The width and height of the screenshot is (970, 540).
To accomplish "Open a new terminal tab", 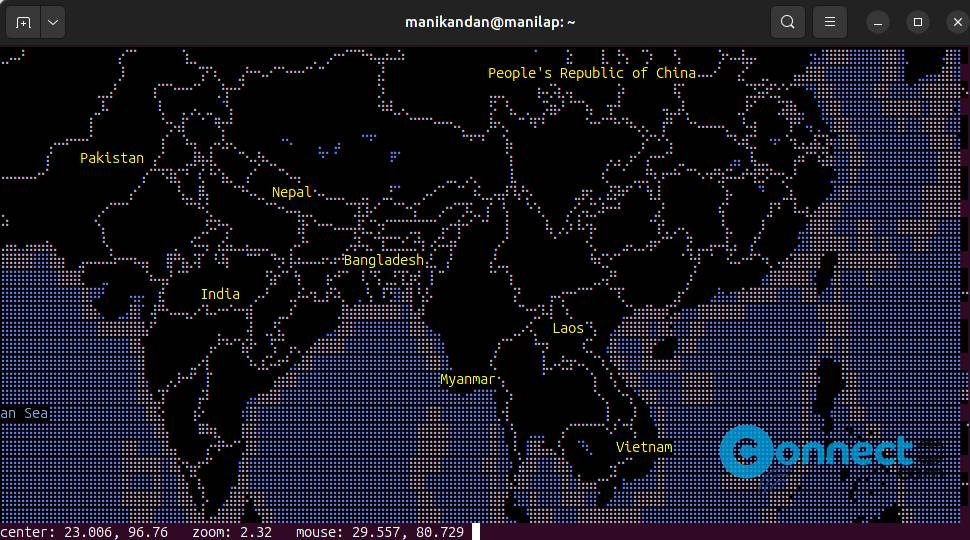I will tap(24, 23).
